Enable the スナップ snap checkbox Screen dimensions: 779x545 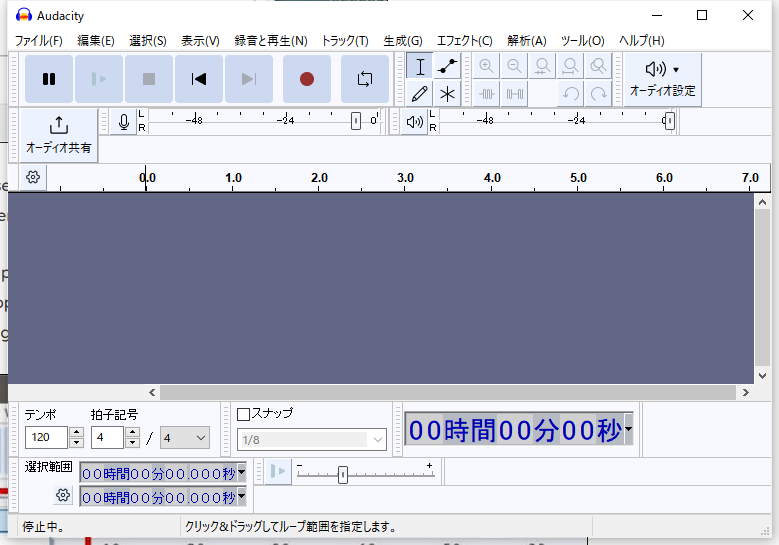tap(243, 414)
